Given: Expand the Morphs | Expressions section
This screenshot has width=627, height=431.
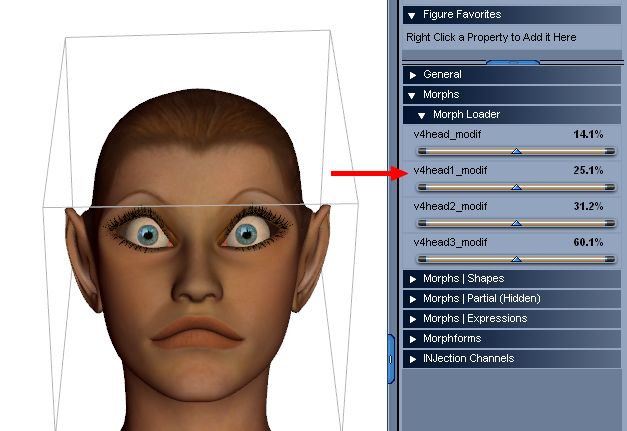Looking at the screenshot, I should [413, 319].
